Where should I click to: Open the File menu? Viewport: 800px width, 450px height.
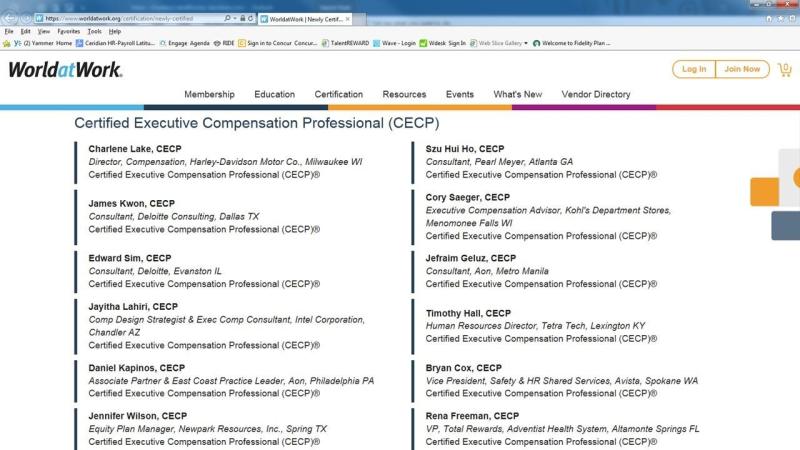click(9, 32)
